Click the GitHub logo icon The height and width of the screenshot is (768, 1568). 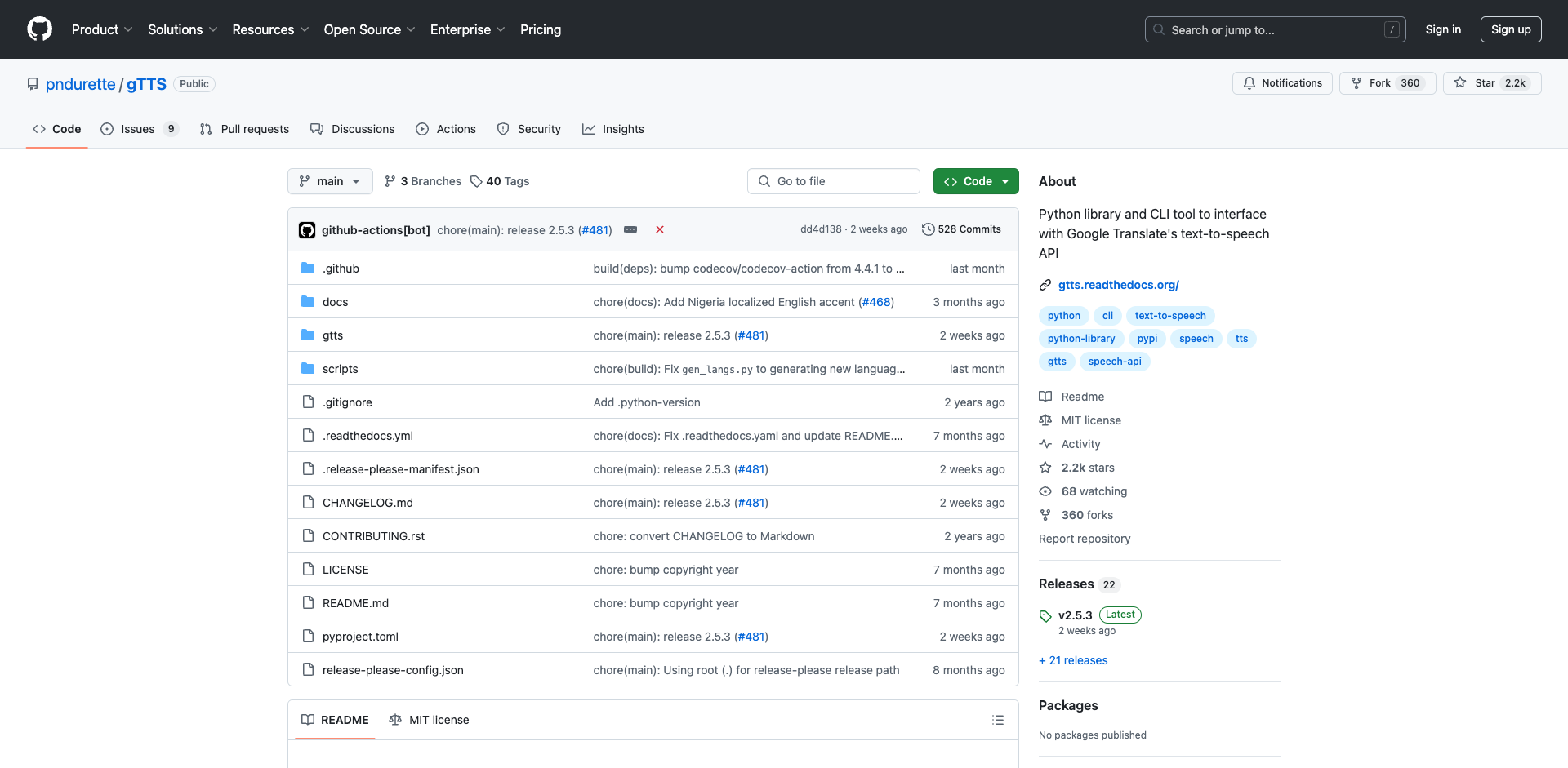(39, 29)
